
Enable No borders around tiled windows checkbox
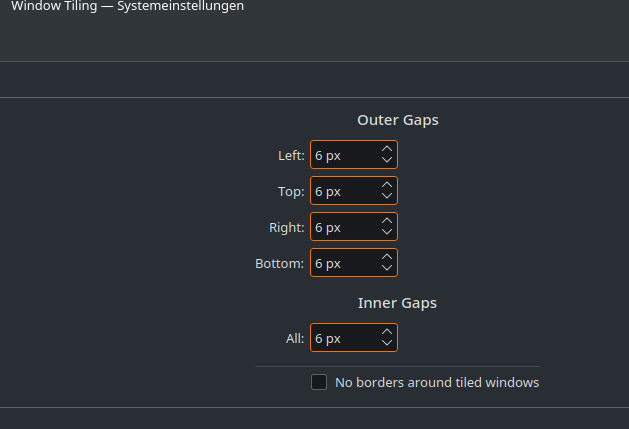coord(319,382)
